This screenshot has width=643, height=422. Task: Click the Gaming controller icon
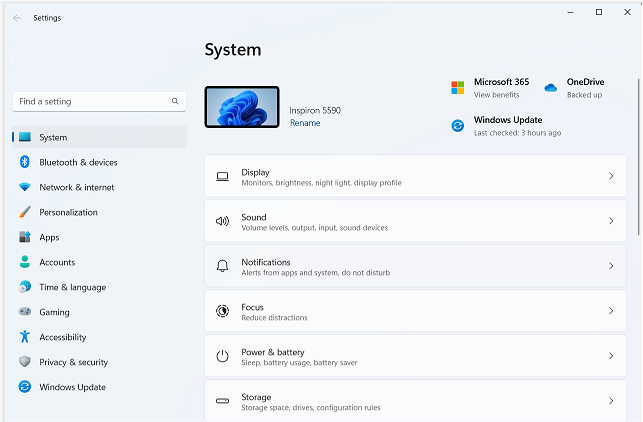(x=24, y=312)
